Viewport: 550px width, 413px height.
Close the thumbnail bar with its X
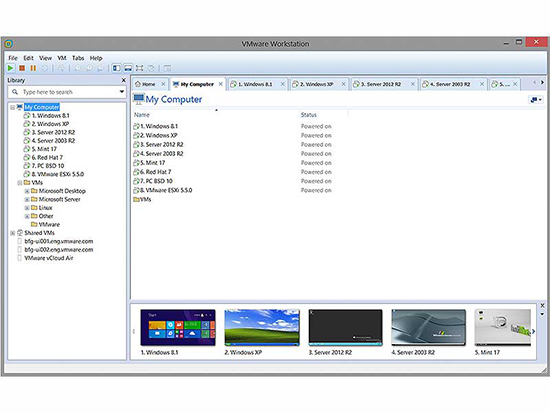click(x=542, y=305)
